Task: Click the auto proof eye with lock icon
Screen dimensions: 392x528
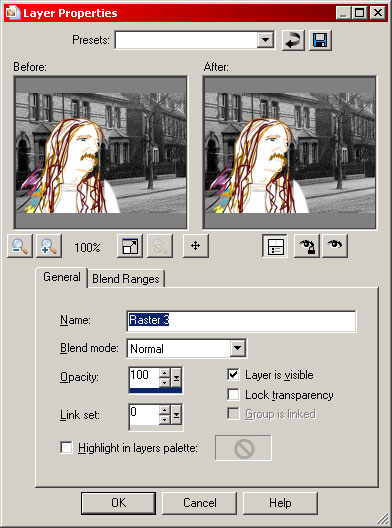Action: click(x=307, y=246)
